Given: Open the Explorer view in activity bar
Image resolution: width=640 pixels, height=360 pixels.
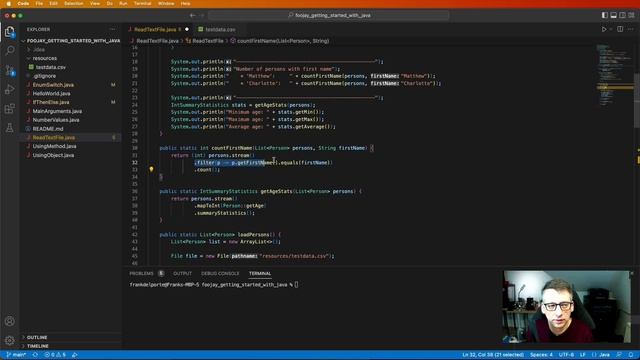Looking at the screenshot, I should 9,31.
